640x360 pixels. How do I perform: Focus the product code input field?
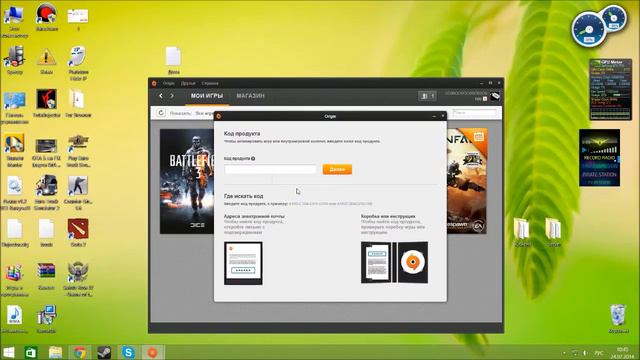point(270,169)
